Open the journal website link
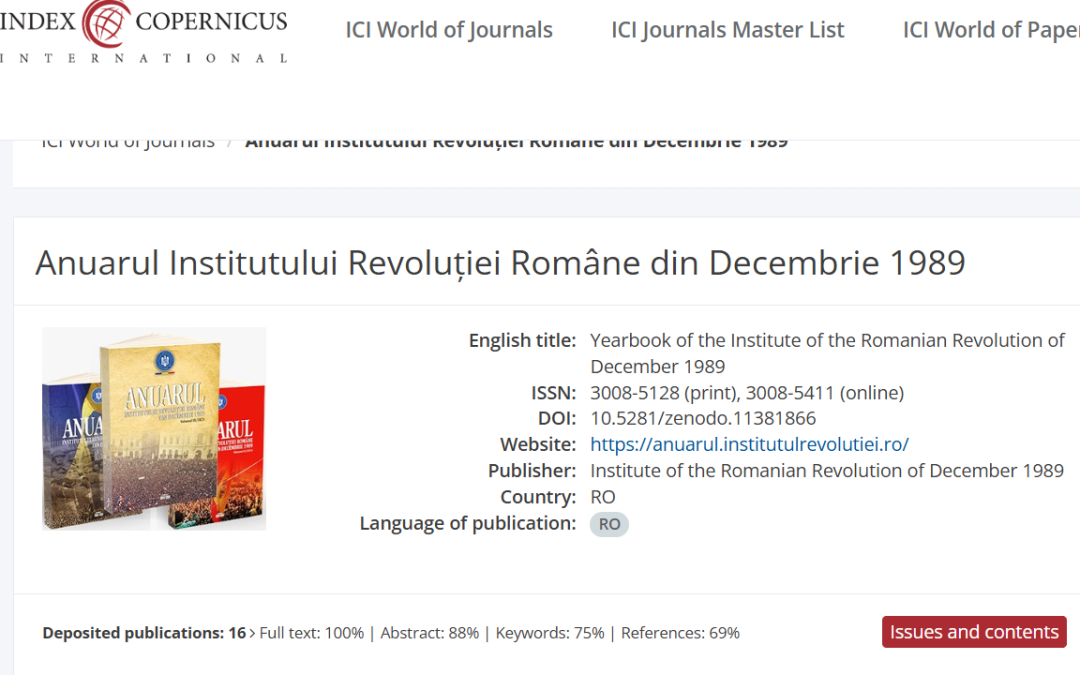Image resolution: width=1080 pixels, height=675 pixels. pyautogui.click(x=750, y=444)
